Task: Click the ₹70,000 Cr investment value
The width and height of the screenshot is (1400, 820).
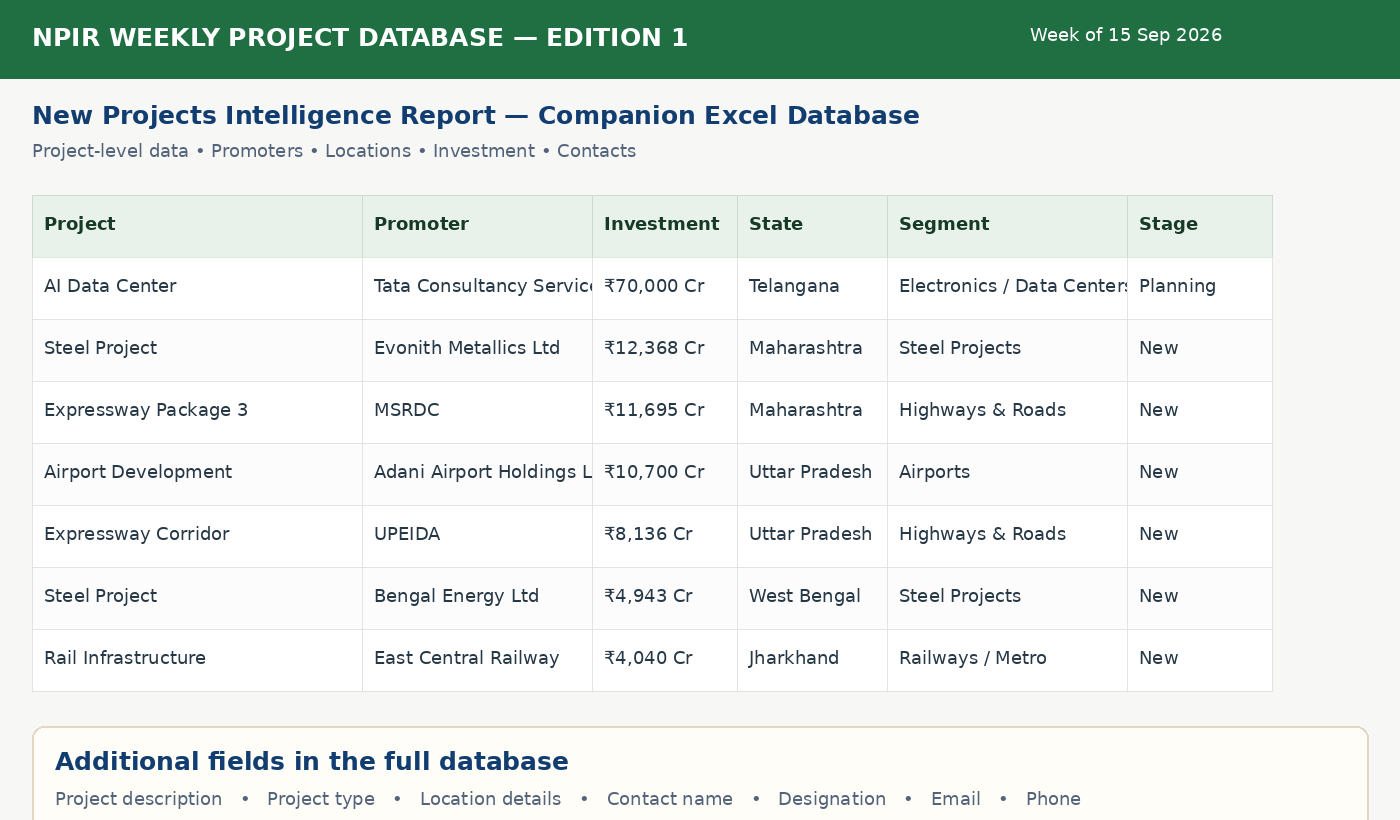Action: click(x=654, y=287)
